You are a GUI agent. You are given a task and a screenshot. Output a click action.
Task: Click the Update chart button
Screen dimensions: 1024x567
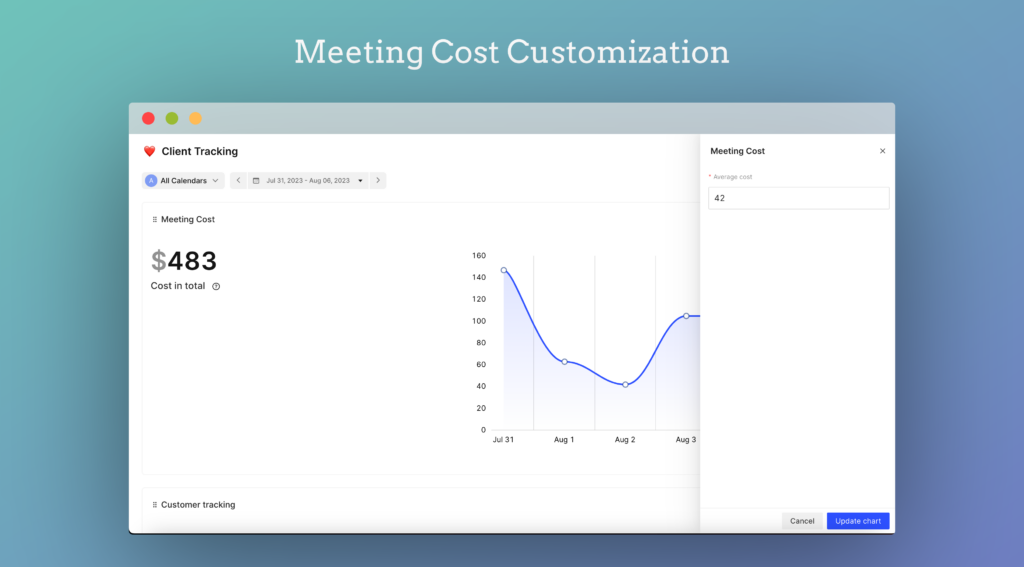858,521
